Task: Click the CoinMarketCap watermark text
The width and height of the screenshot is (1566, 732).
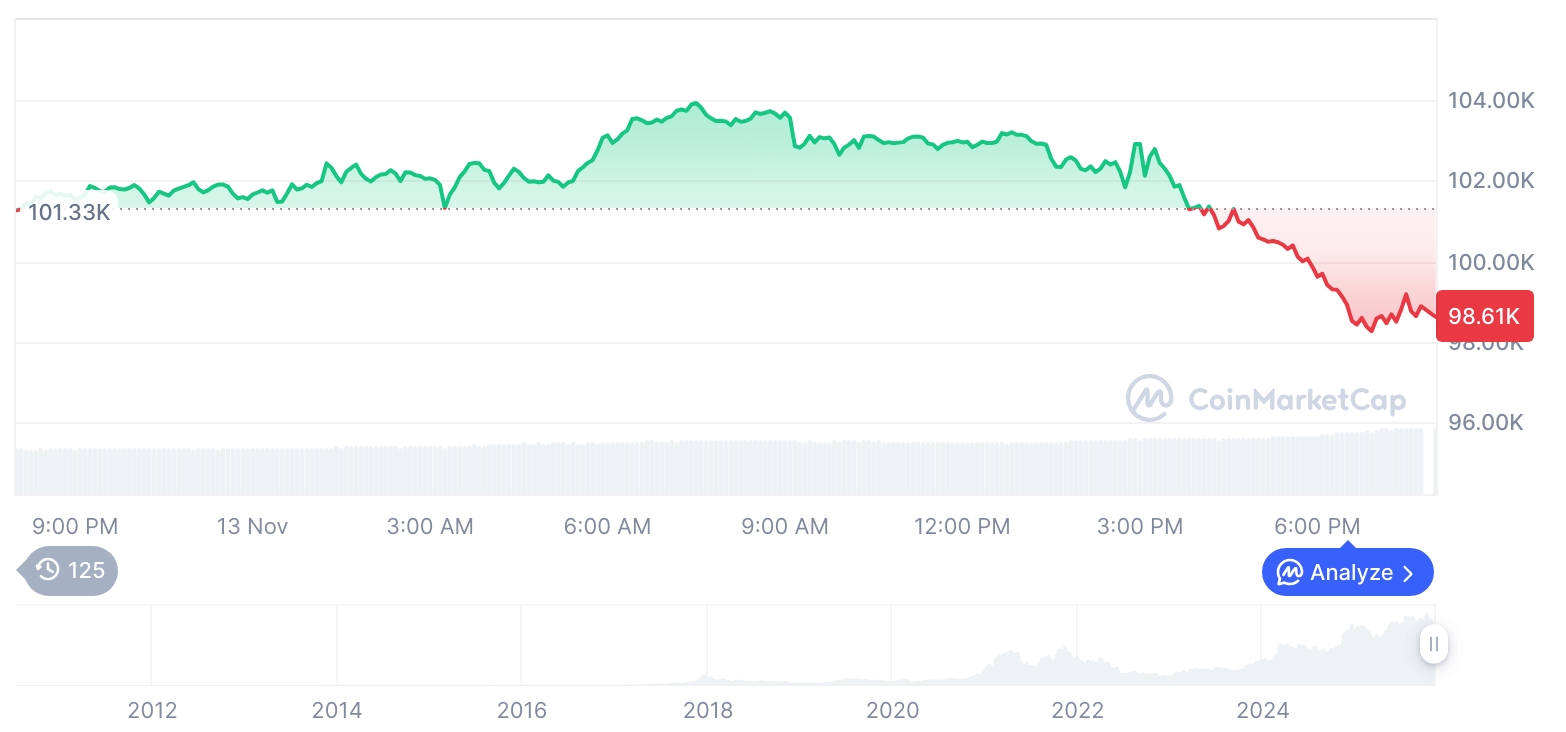Action: pyautogui.click(x=1297, y=400)
